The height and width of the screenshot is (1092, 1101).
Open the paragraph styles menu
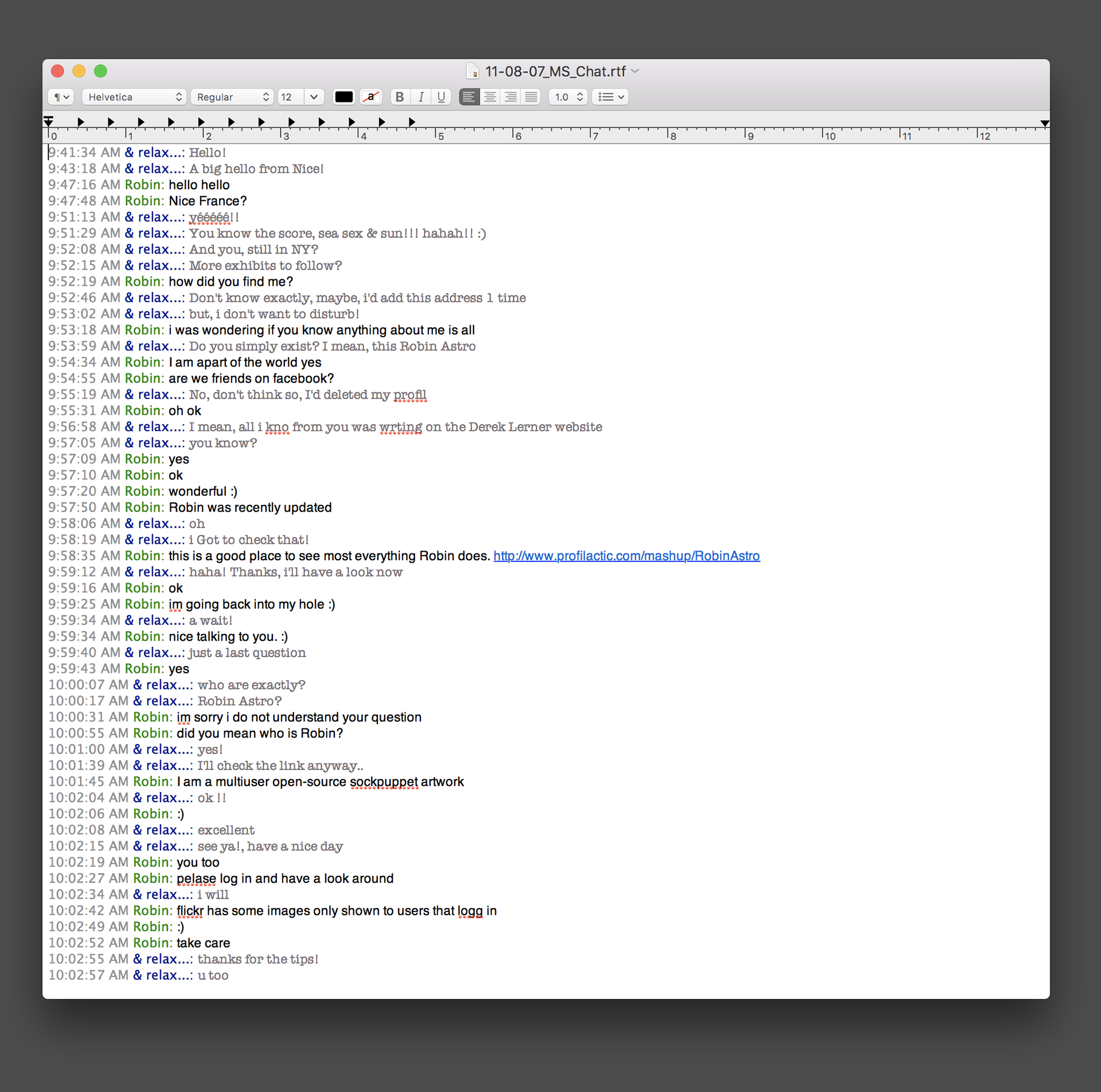(61, 97)
